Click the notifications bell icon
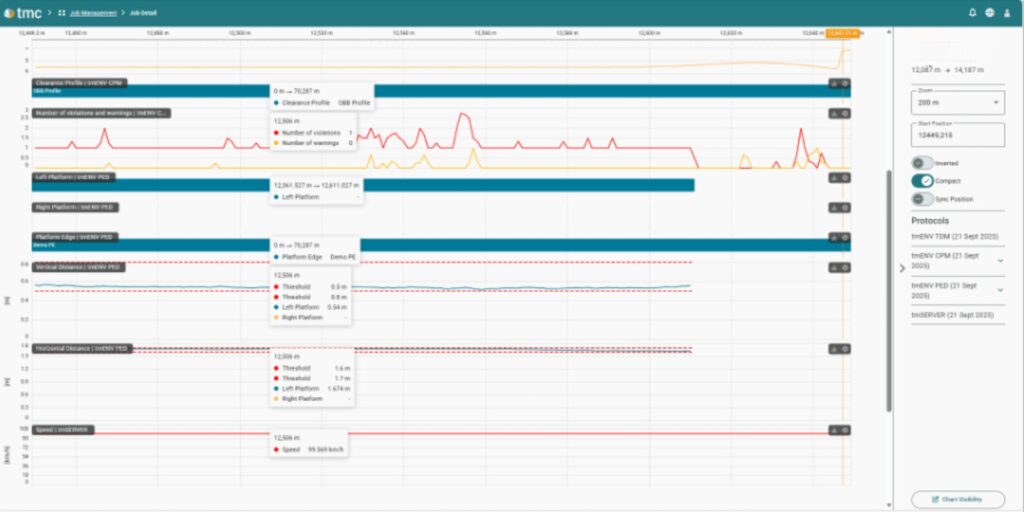The height and width of the screenshot is (512, 1024). point(972,13)
